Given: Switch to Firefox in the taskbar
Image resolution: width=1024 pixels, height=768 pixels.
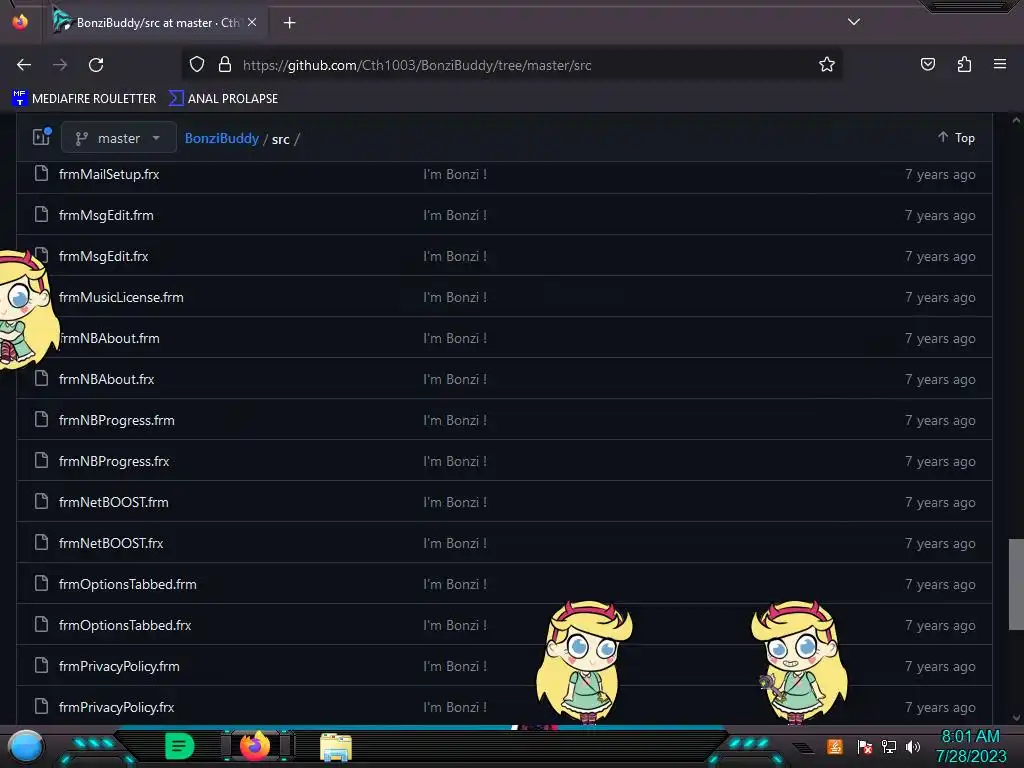Looking at the screenshot, I should point(255,746).
